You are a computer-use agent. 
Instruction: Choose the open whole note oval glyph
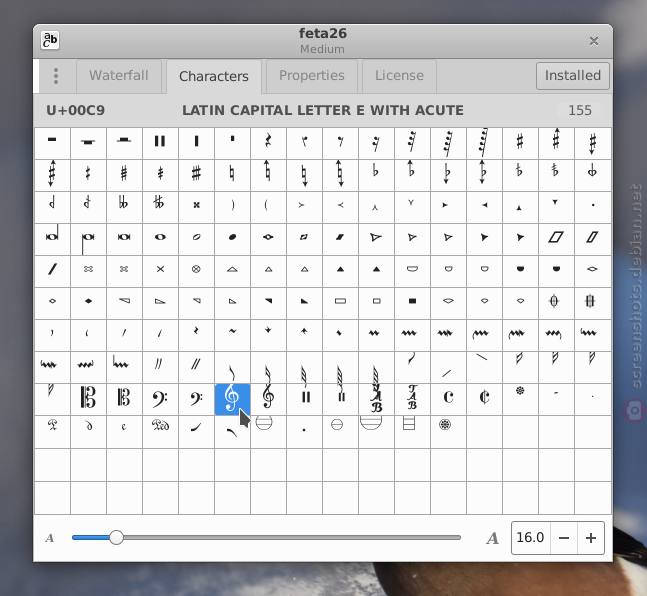coord(160,239)
